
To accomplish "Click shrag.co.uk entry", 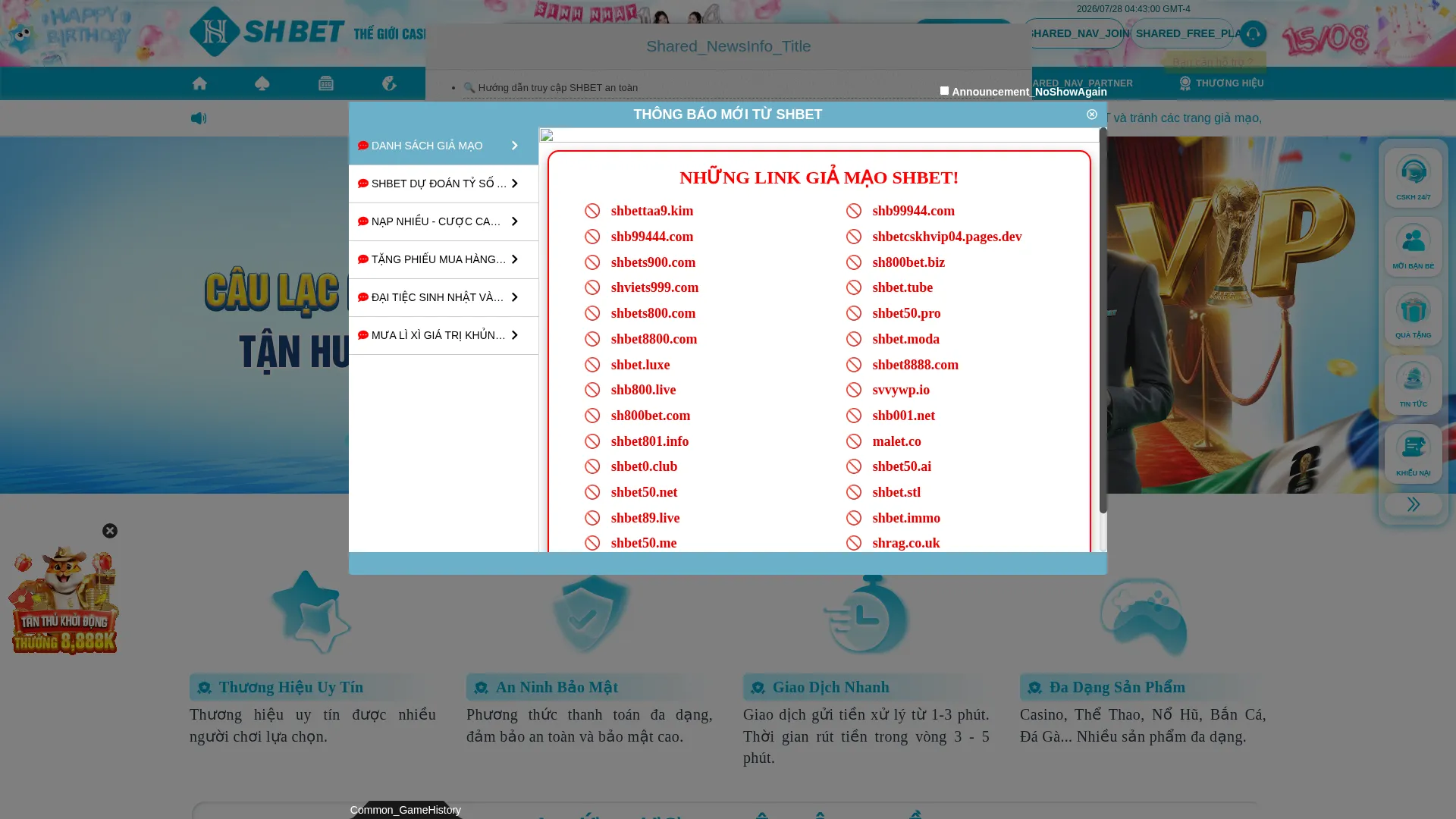I will 906,543.
